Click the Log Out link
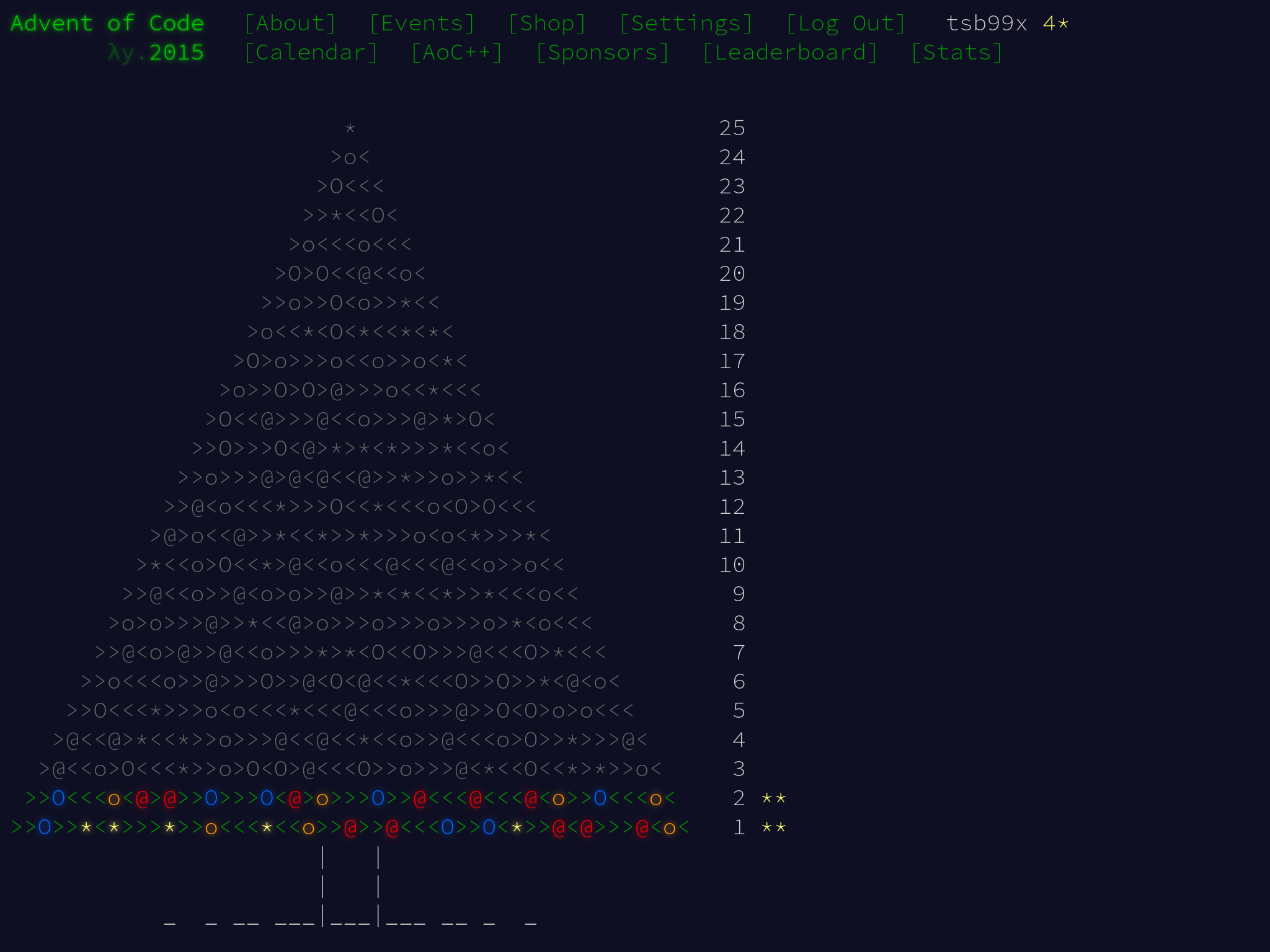Image resolution: width=1270 pixels, height=952 pixels. tap(845, 24)
